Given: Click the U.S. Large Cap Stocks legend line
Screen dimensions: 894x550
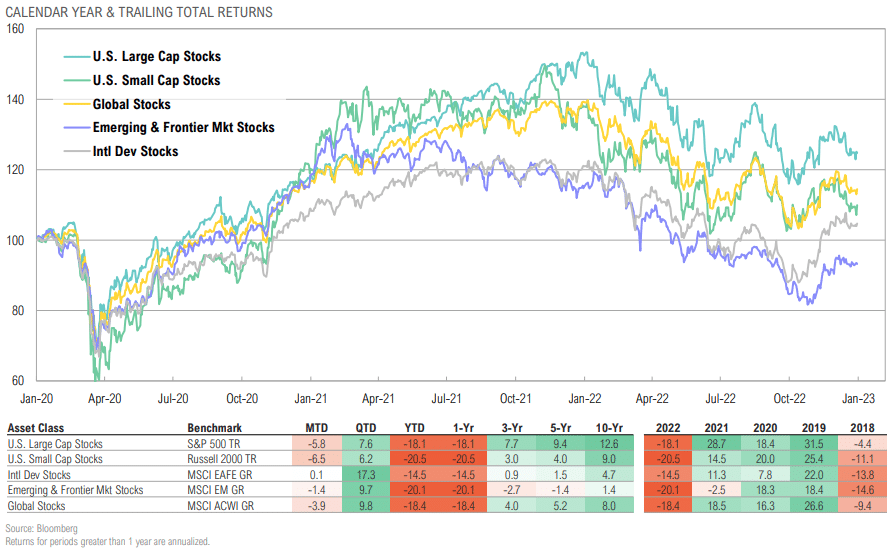Looking at the screenshot, I should click(x=77, y=56).
